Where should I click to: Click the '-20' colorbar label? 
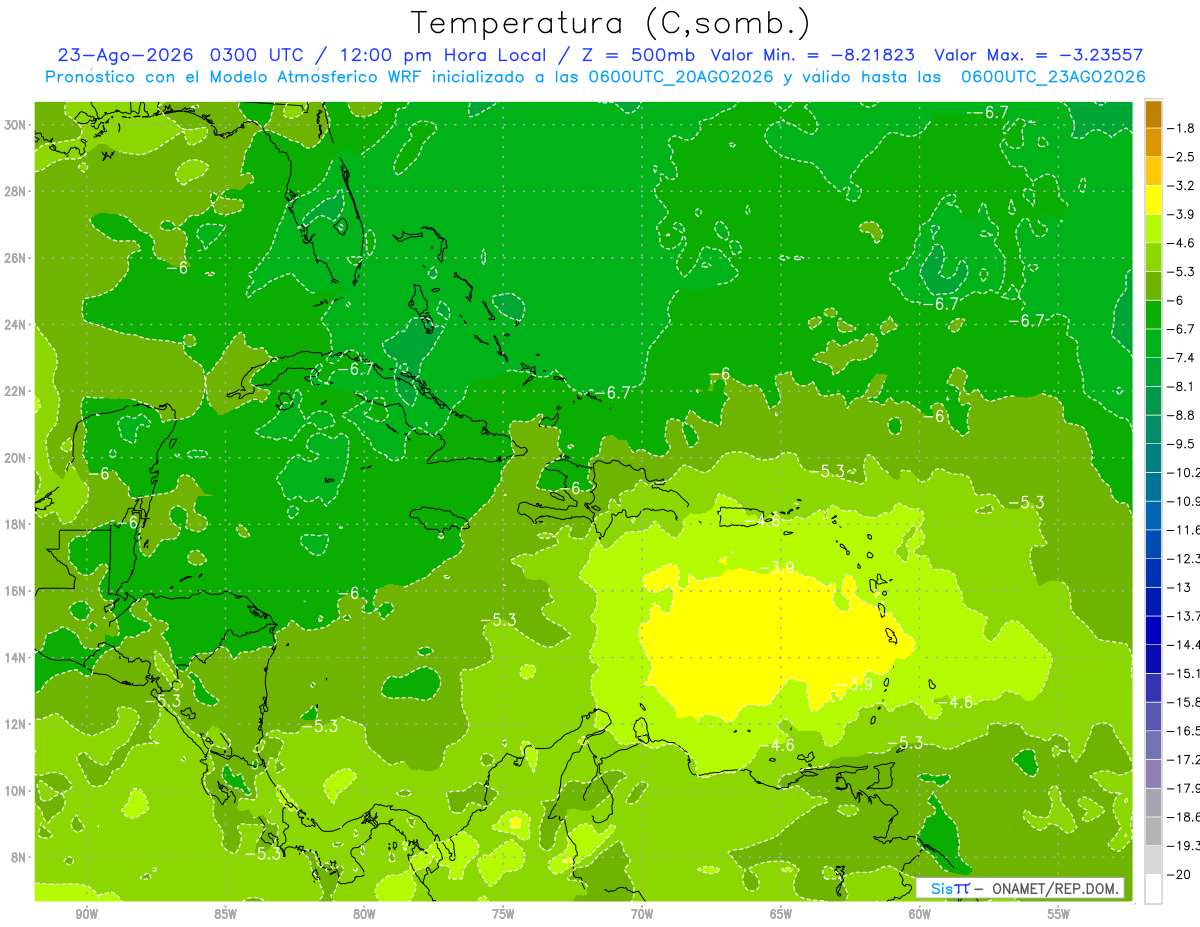tap(1179, 874)
